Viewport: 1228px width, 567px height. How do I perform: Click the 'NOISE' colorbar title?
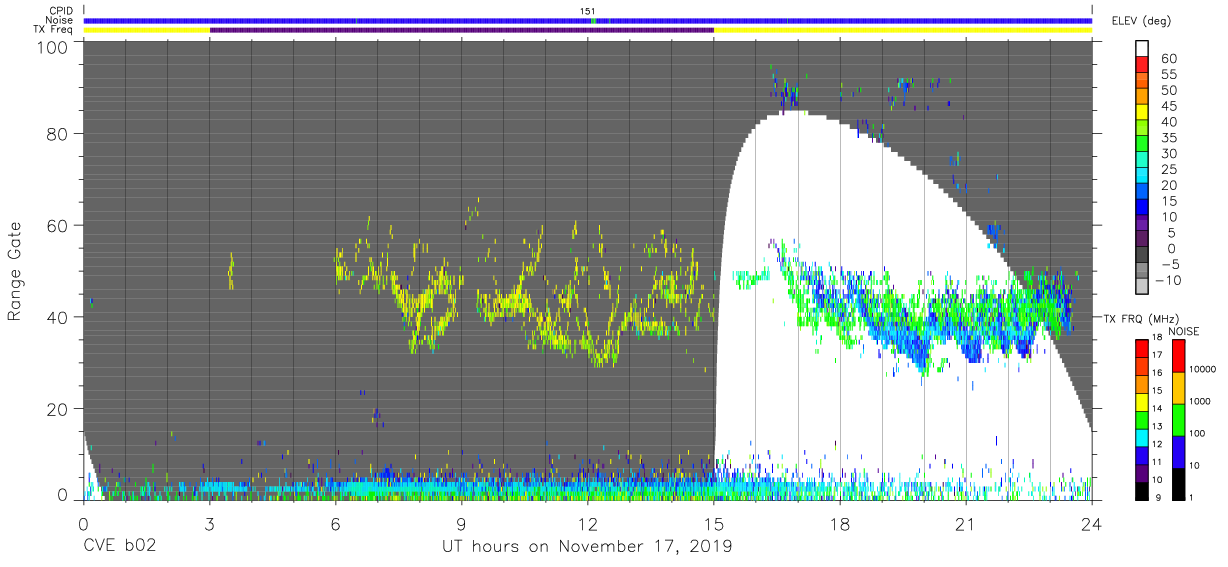pyautogui.click(x=1184, y=330)
